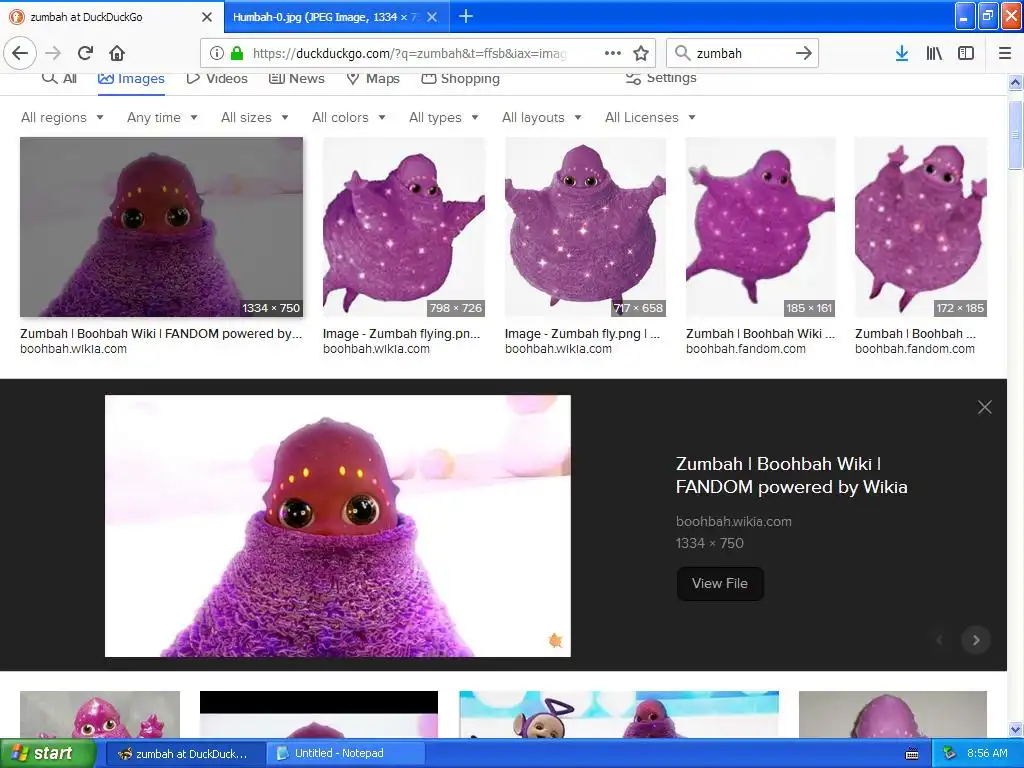Go to previous image with left chevron

940,640
